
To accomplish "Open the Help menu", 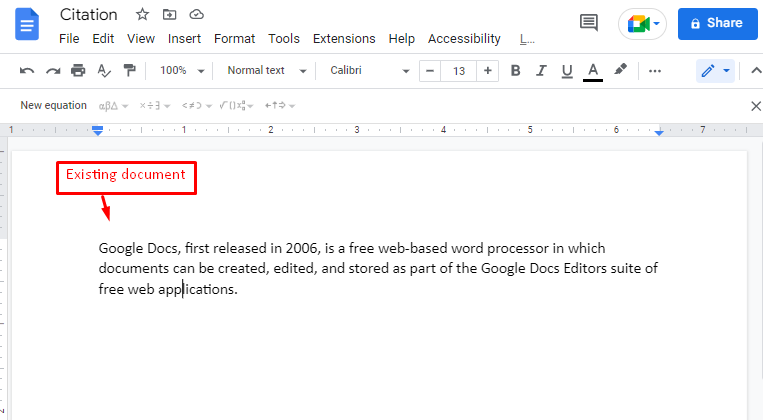I will click(x=401, y=38).
